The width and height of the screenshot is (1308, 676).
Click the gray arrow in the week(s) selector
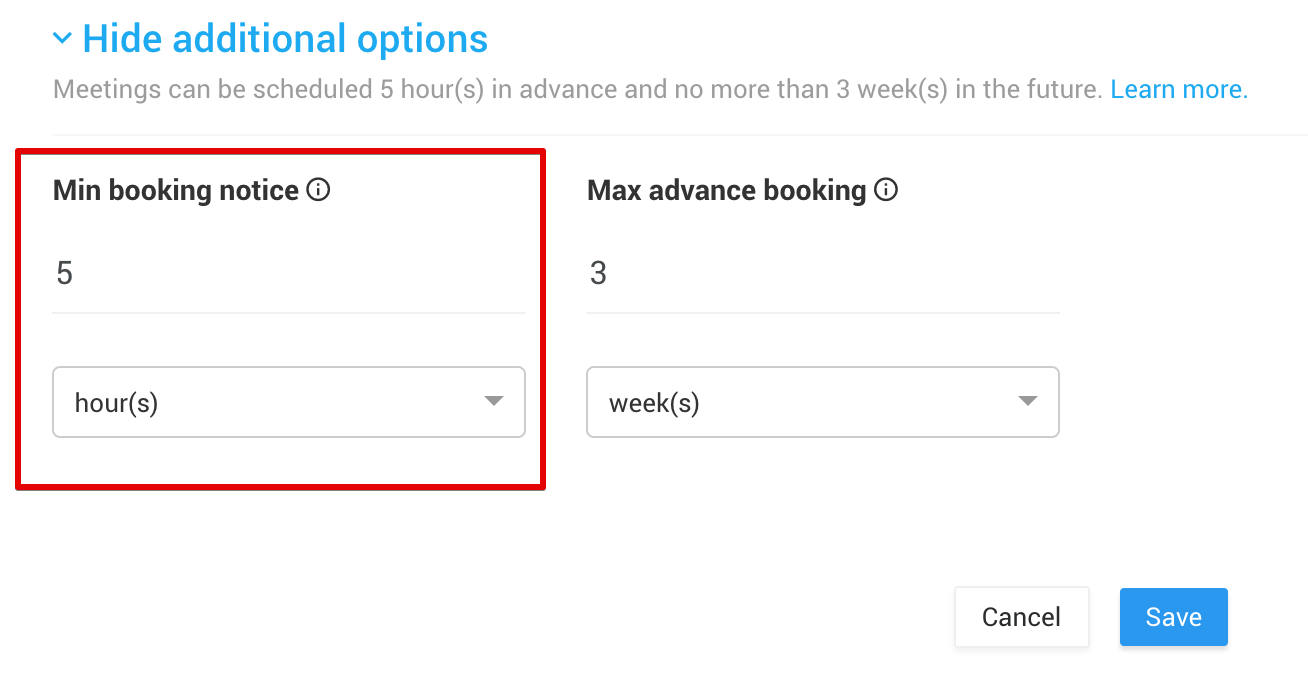click(1027, 401)
